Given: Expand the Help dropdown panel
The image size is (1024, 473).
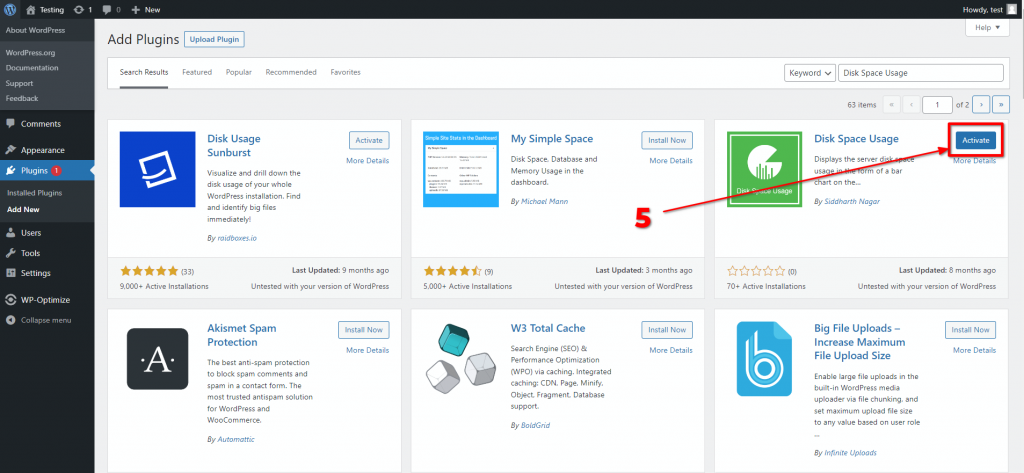Looking at the screenshot, I should click(987, 27).
